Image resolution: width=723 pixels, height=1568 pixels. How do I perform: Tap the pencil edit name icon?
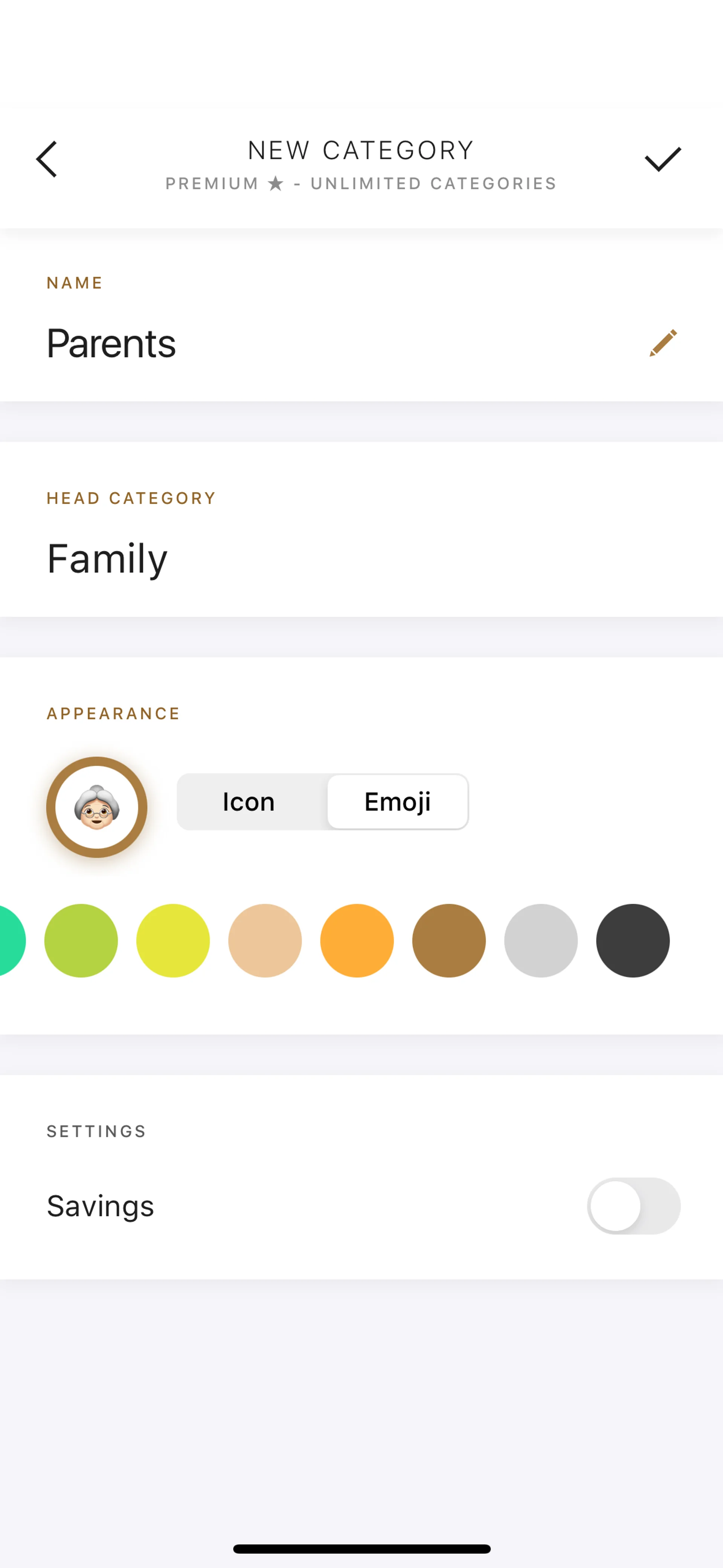tap(663, 343)
